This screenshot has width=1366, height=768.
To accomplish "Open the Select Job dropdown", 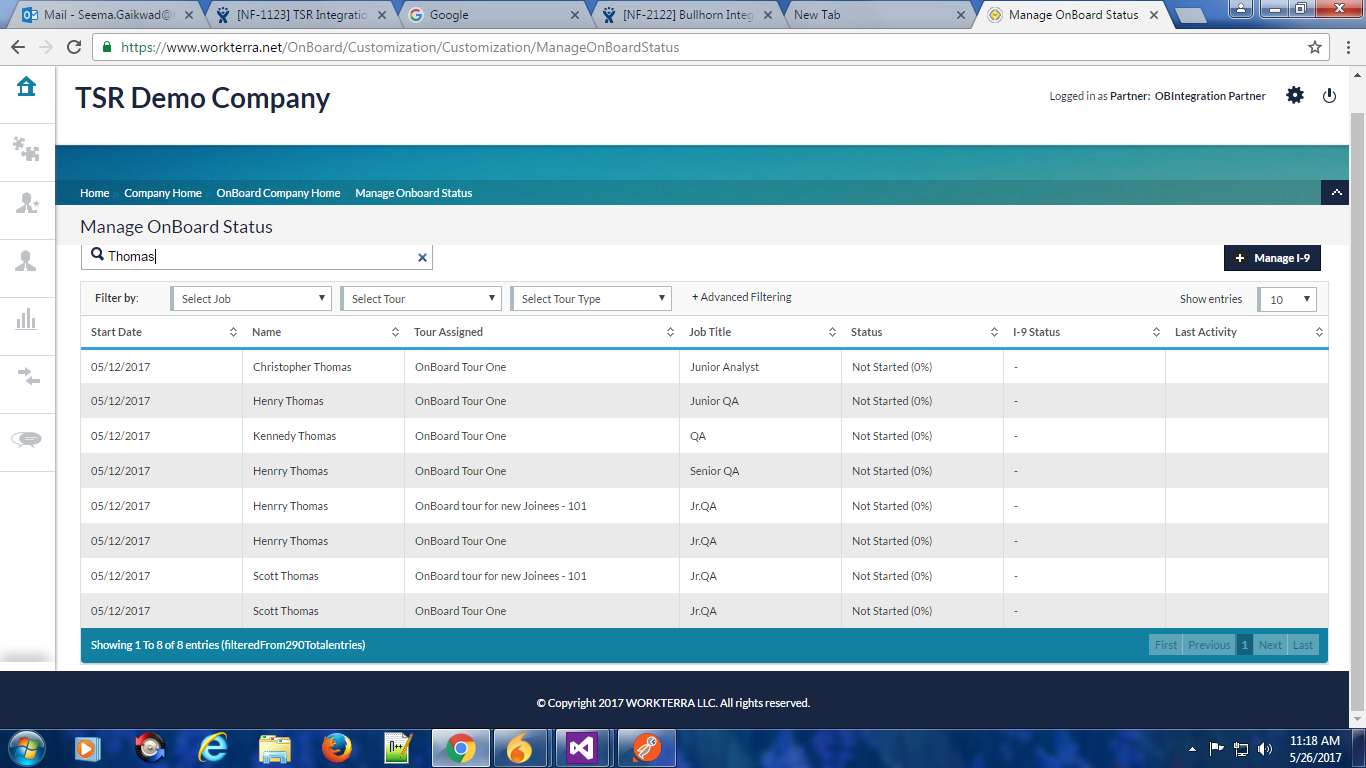I will (251, 298).
